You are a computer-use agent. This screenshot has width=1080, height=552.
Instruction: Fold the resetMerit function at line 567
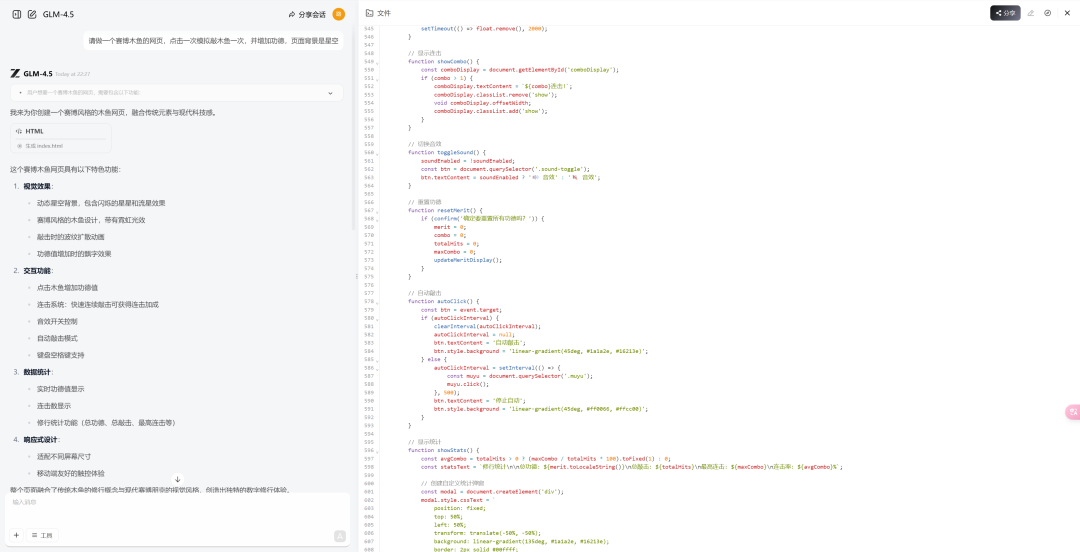pyautogui.click(x=377, y=210)
